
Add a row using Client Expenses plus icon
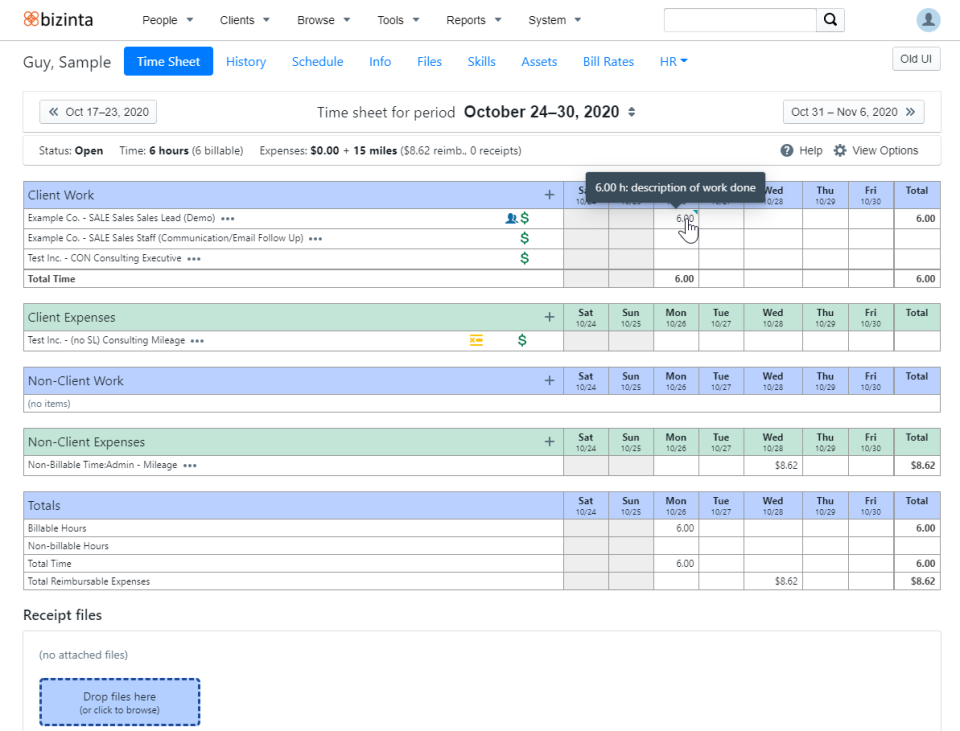point(549,317)
